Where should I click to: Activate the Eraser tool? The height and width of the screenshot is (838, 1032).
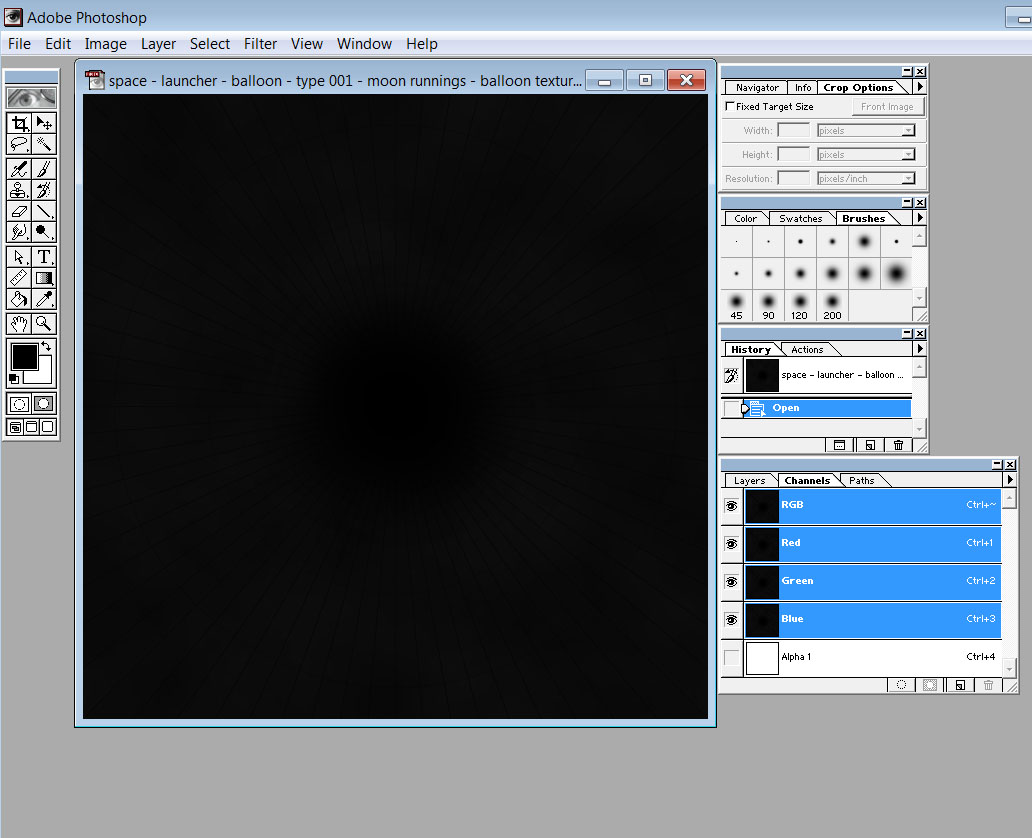tap(19, 211)
